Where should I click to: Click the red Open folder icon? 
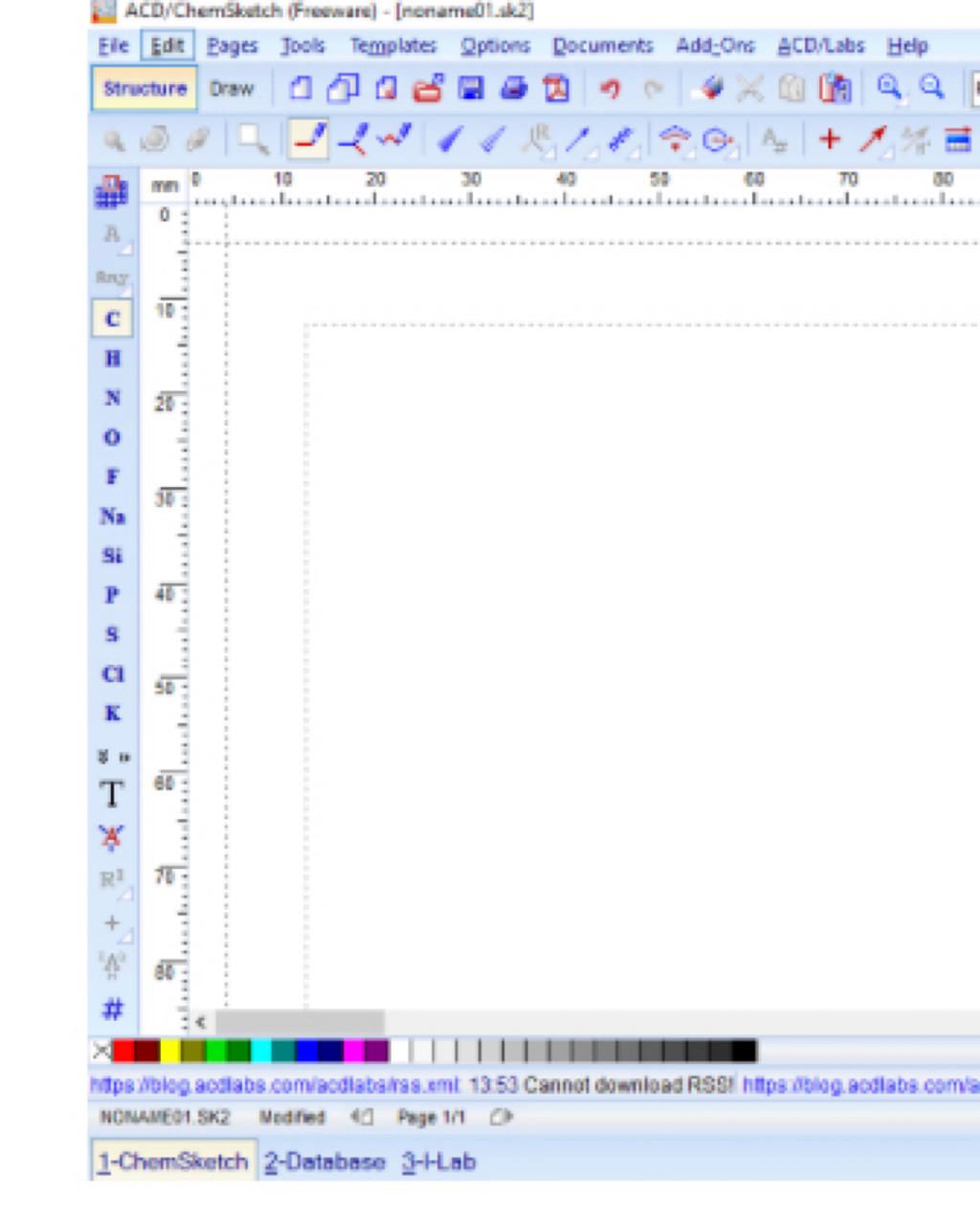click(428, 89)
